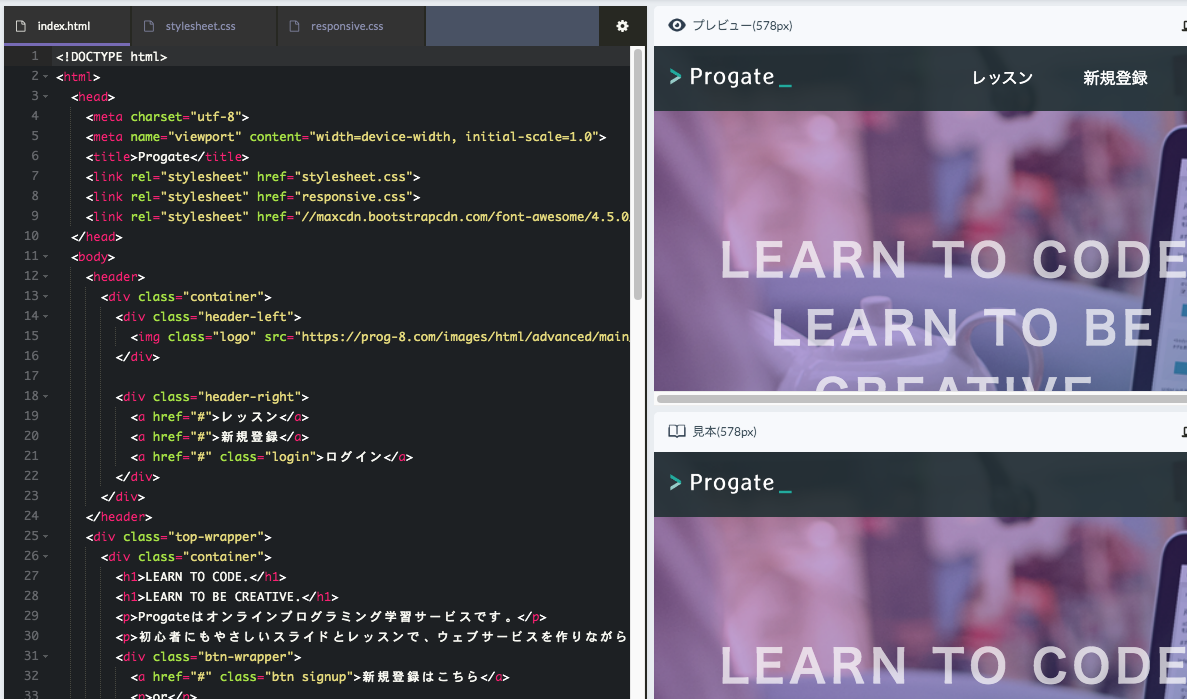Click file icon on index.html tab

pos(21,26)
